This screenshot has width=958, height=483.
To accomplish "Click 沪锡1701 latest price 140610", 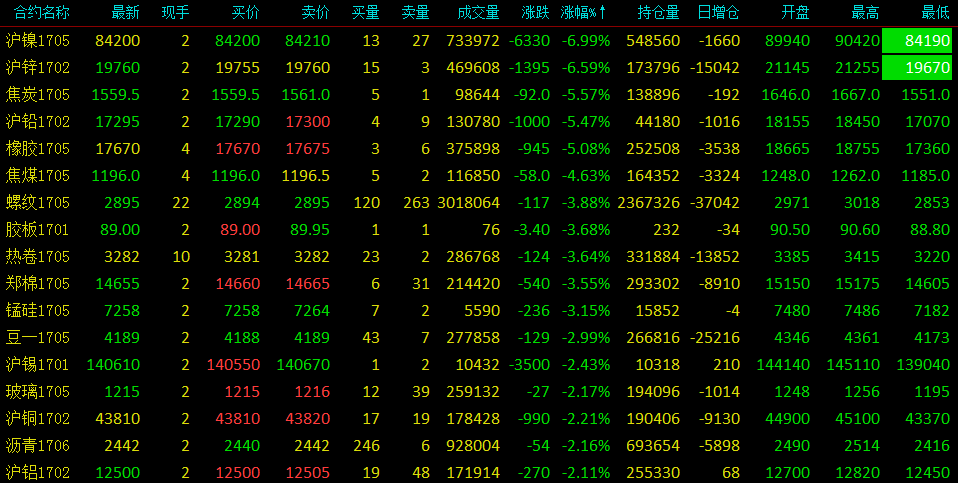I will pos(114,365).
